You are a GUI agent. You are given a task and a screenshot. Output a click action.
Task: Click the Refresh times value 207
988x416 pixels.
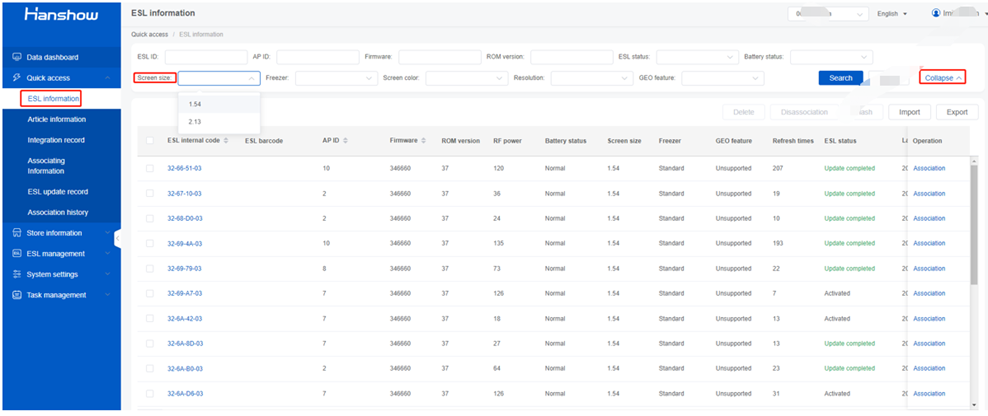[778, 168]
